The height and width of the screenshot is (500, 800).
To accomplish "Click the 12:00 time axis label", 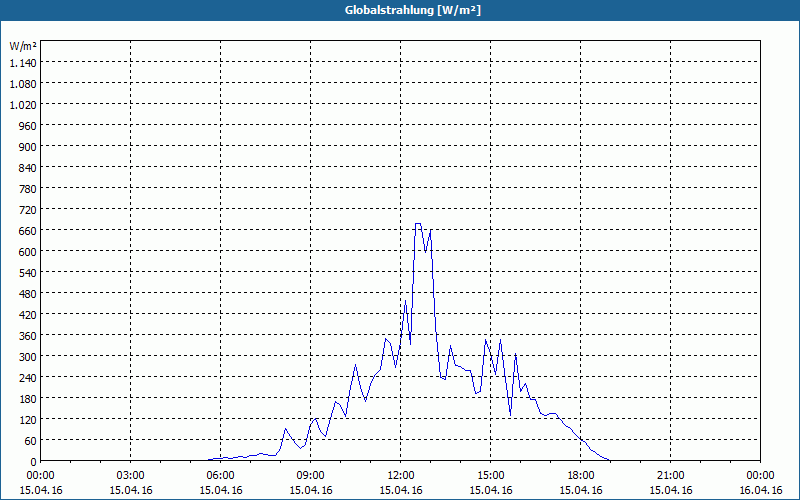I will (x=401, y=476).
